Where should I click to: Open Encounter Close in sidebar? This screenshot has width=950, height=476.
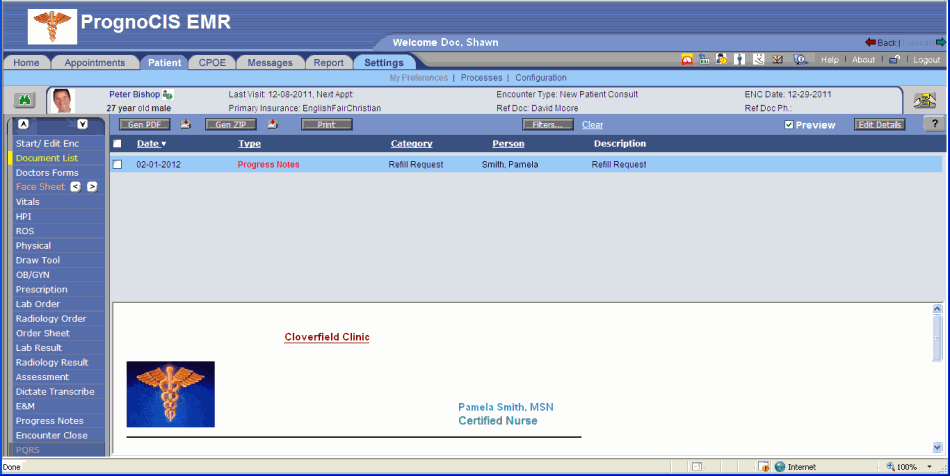tap(58, 435)
